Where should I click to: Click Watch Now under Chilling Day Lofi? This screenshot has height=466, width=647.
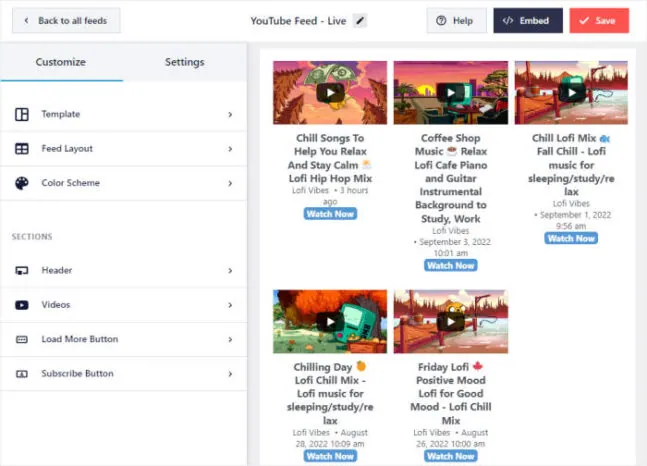pyautogui.click(x=330, y=456)
